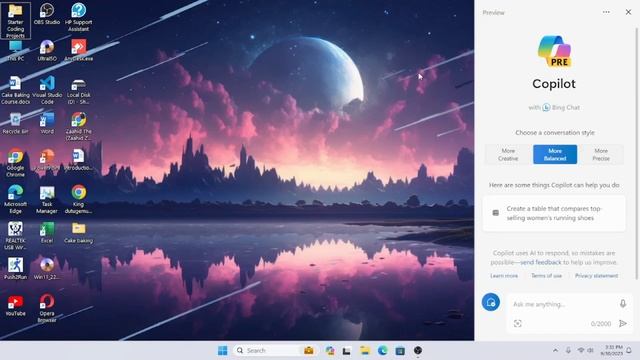Launch Excel from desktop
The height and width of the screenshot is (360, 640).
click(47, 233)
